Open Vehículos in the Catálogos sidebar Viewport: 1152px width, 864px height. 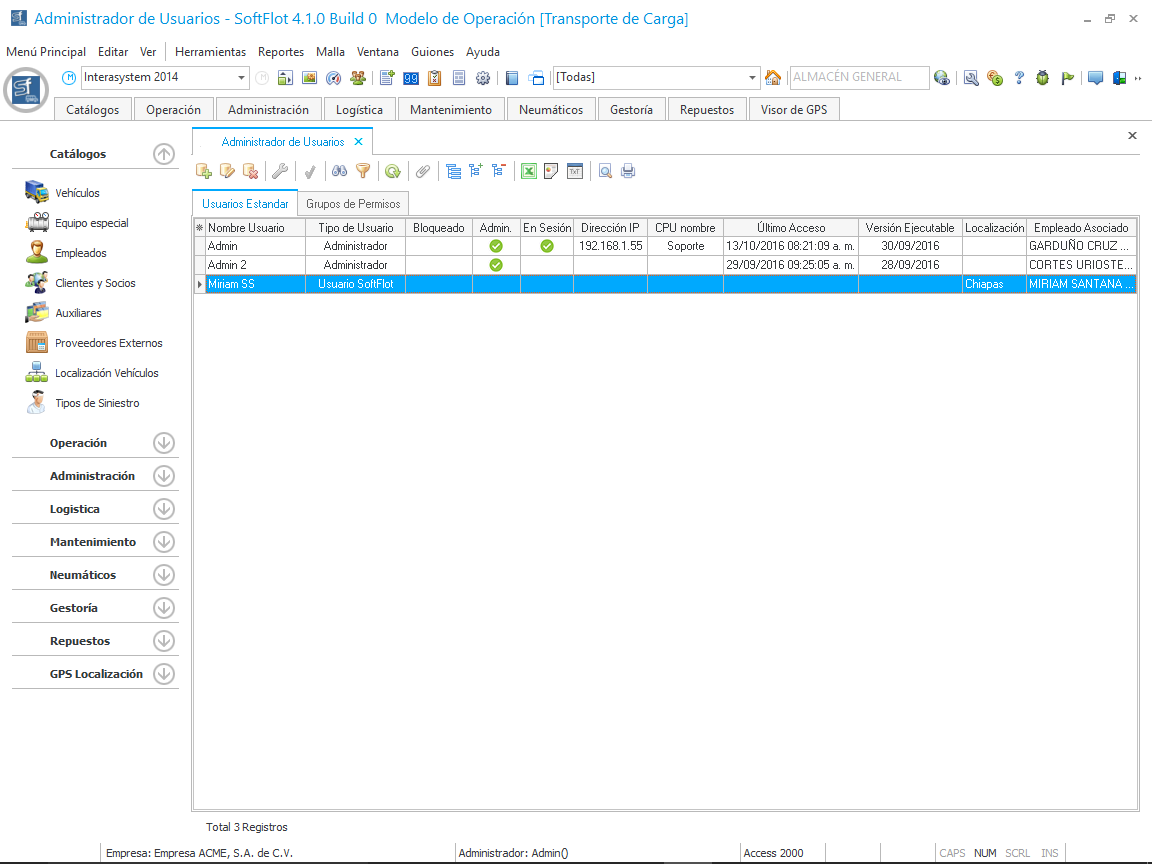coord(77,193)
